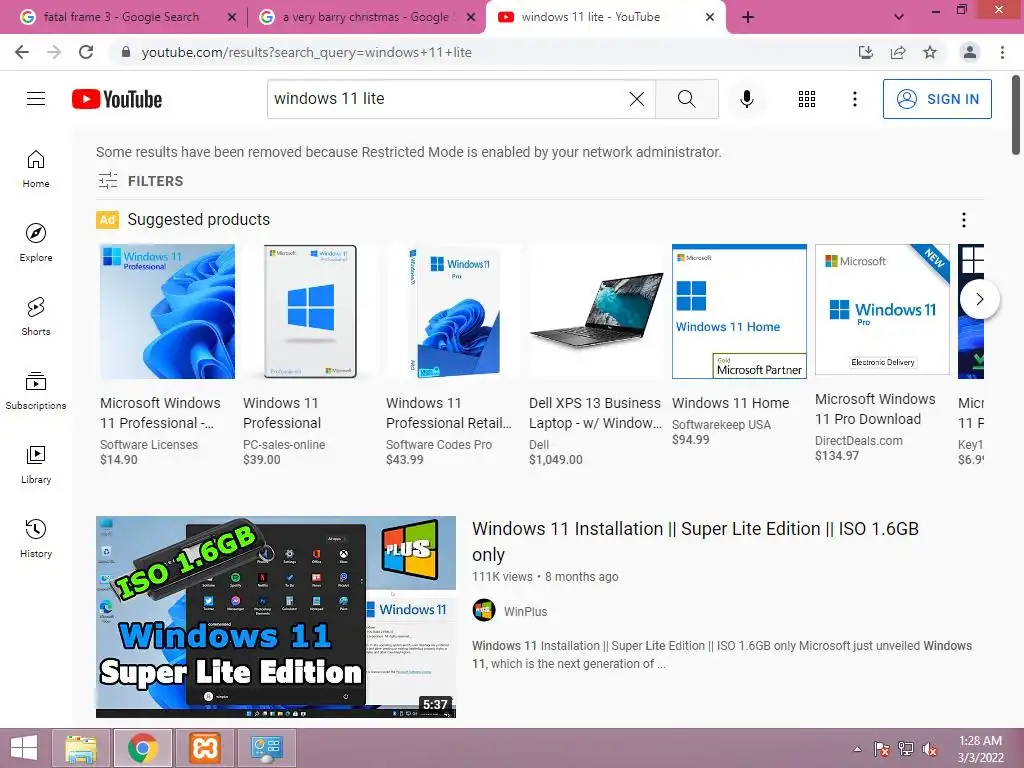The height and width of the screenshot is (768, 1024).
Task: Open Windows 11 Professional Retail $43.99 listing
Action: pos(449,413)
